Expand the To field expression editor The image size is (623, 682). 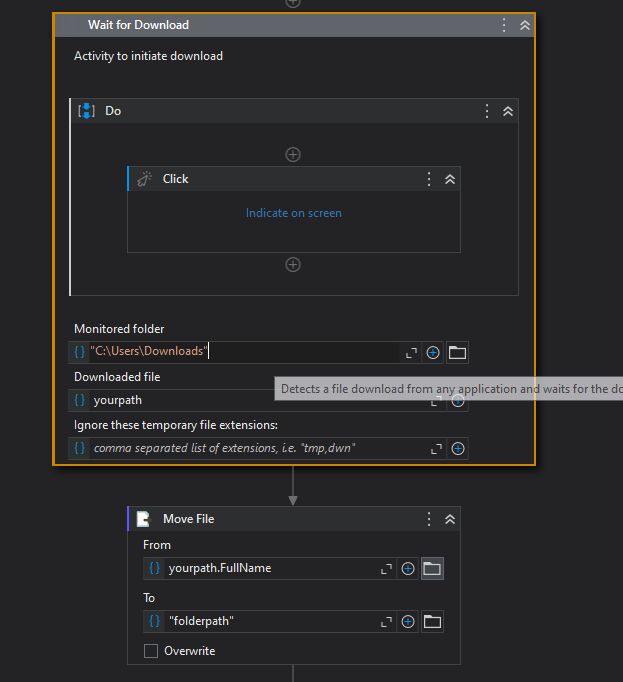click(386, 622)
